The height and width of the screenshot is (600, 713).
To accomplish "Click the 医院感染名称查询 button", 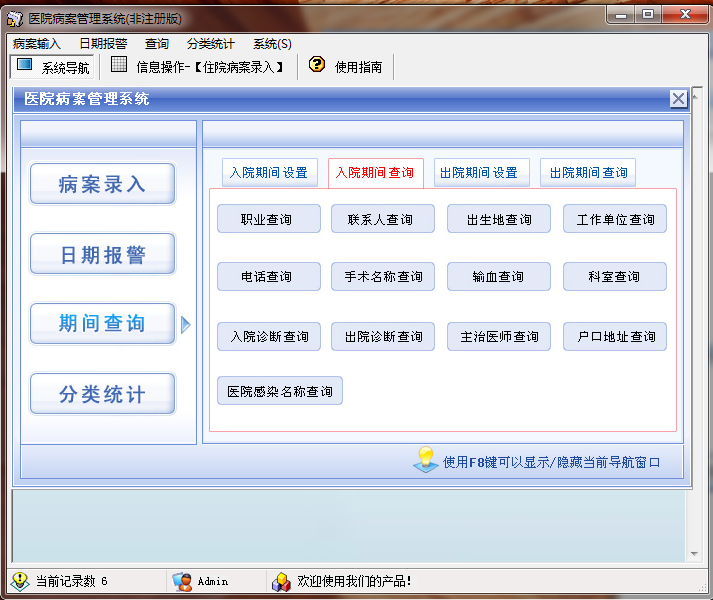I will pyautogui.click(x=280, y=391).
